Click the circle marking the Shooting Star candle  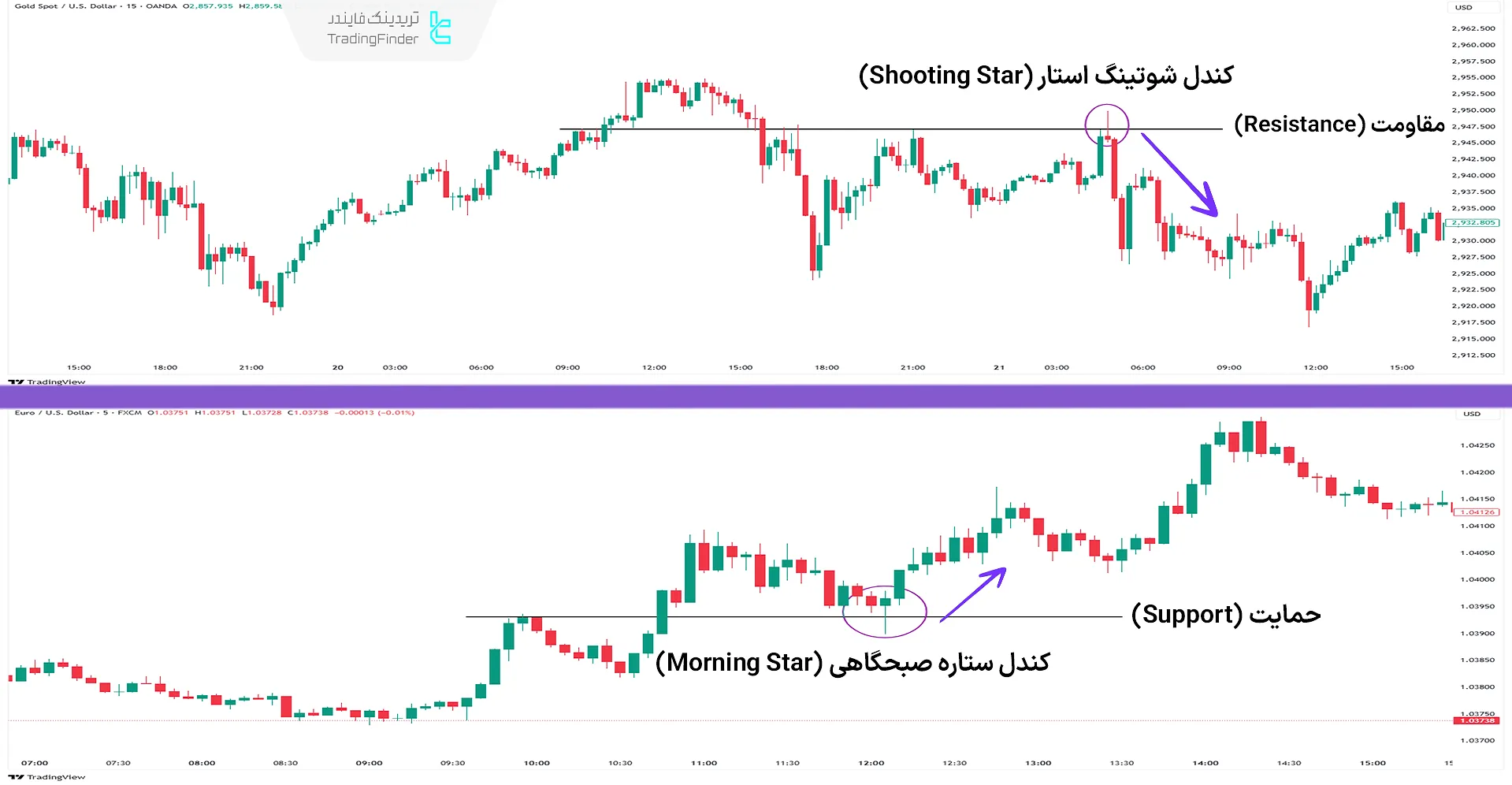coord(1106,125)
